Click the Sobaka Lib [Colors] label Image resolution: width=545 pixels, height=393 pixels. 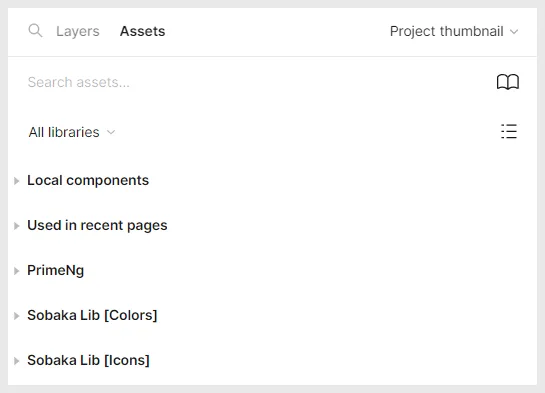click(92, 315)
